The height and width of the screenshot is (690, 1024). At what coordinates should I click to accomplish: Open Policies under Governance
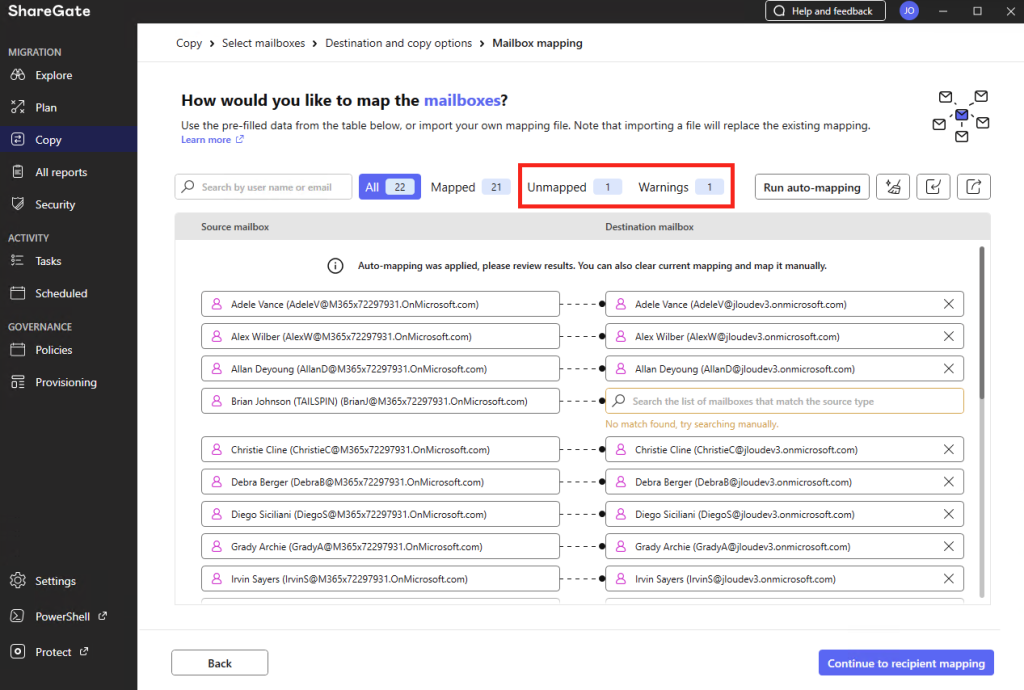[x=54, y=350]
